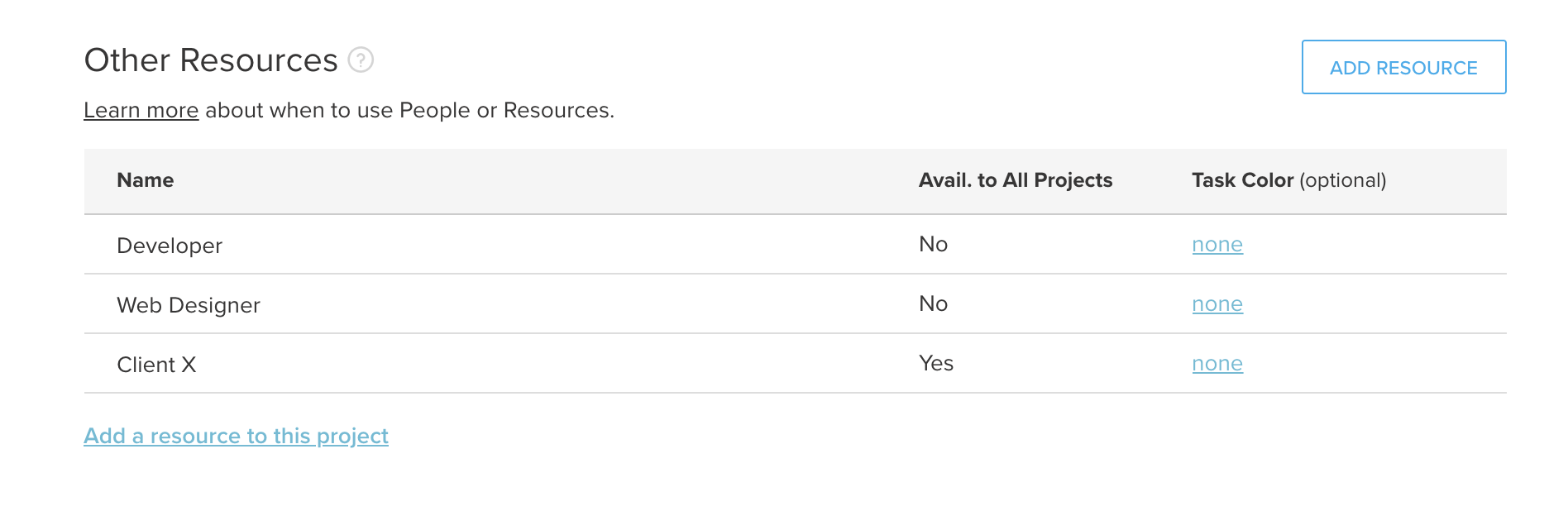Viewport: 1568px width, 511px height.
Task: Toggle availability setting for Developer from No
Action: (933, 244)
